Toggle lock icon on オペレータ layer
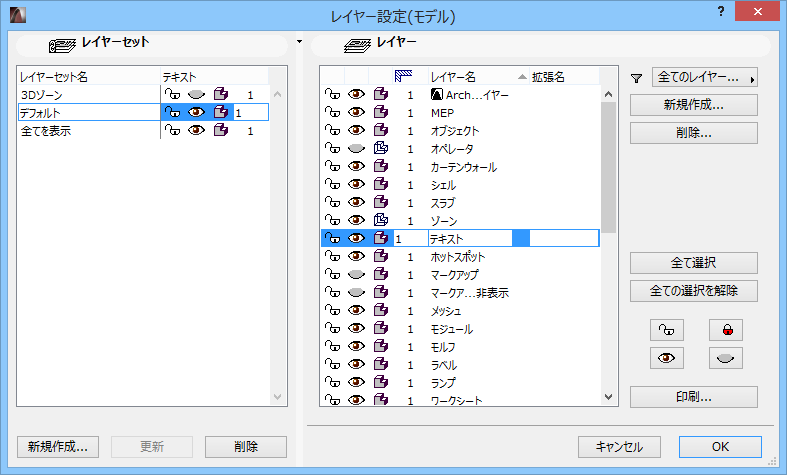The image size is (787, 475). coord(332,148)
